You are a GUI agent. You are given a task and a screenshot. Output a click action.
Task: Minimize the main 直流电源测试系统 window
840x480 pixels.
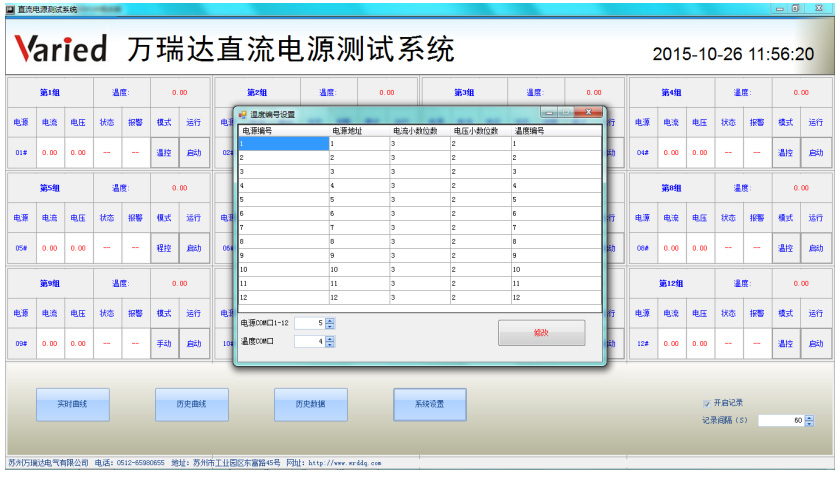(x=779, y=9)
